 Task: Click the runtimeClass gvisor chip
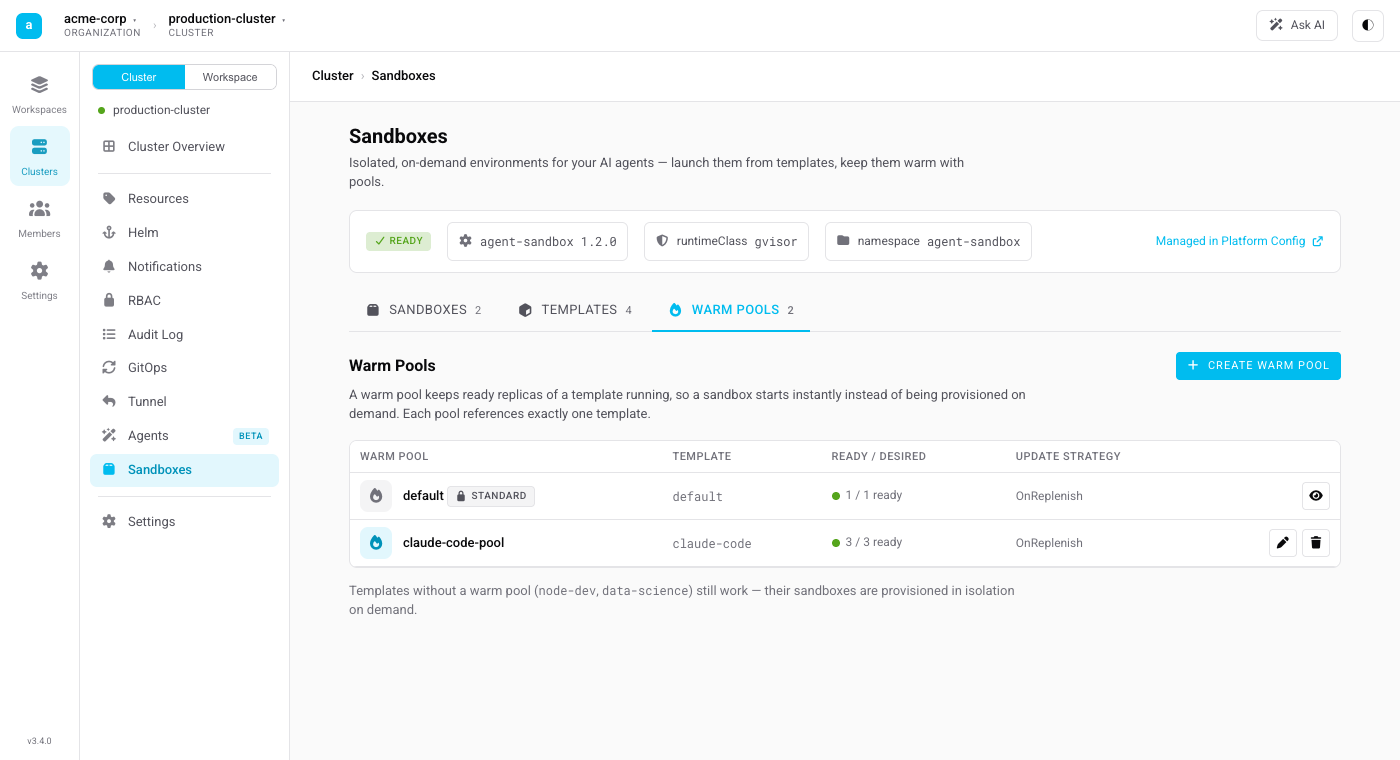(x=726, y=241)
